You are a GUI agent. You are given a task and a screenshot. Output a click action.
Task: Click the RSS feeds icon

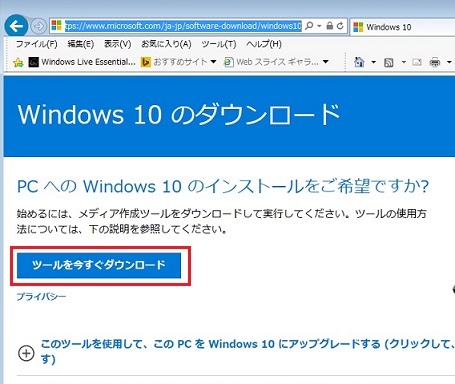tap(389, 62)
